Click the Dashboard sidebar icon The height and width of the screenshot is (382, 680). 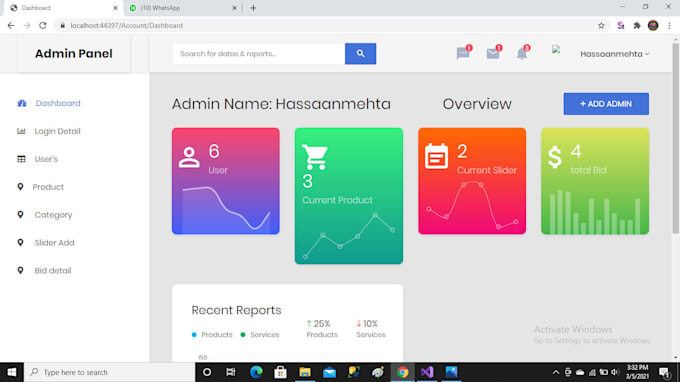(22, 103)
